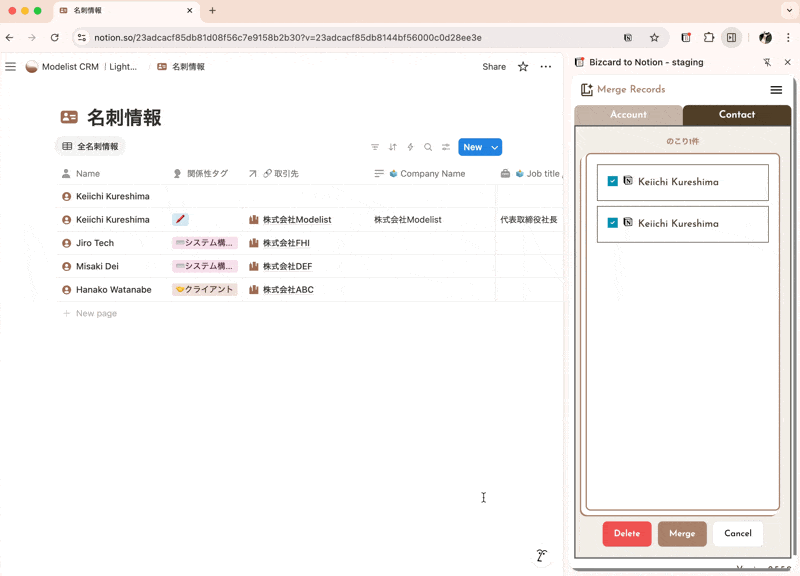Pin the Bizcard to Notion side panel
Screen dimensions: 800x576
click(x=767, y=62)
